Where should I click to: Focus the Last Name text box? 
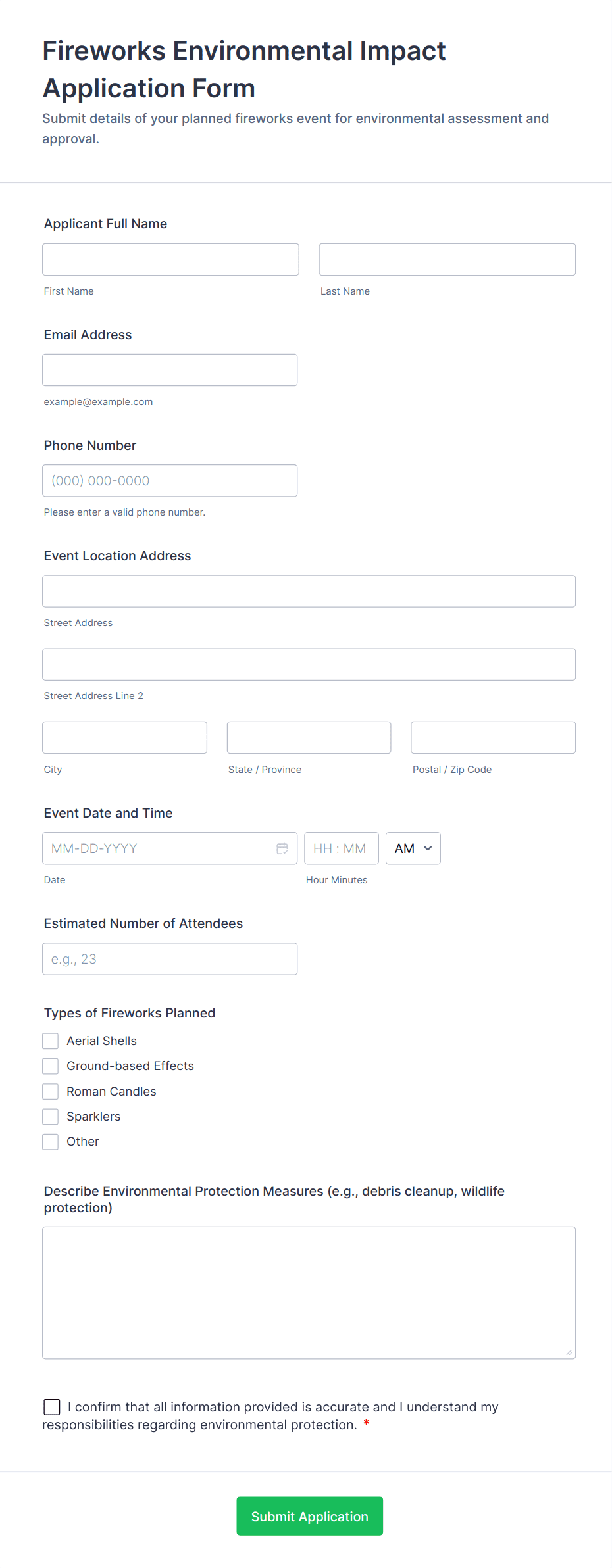coord(447,260)
